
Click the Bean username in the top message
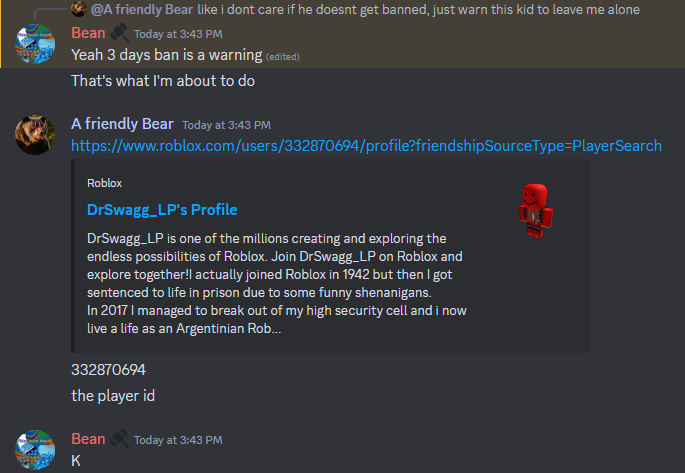tap(88, 33)
